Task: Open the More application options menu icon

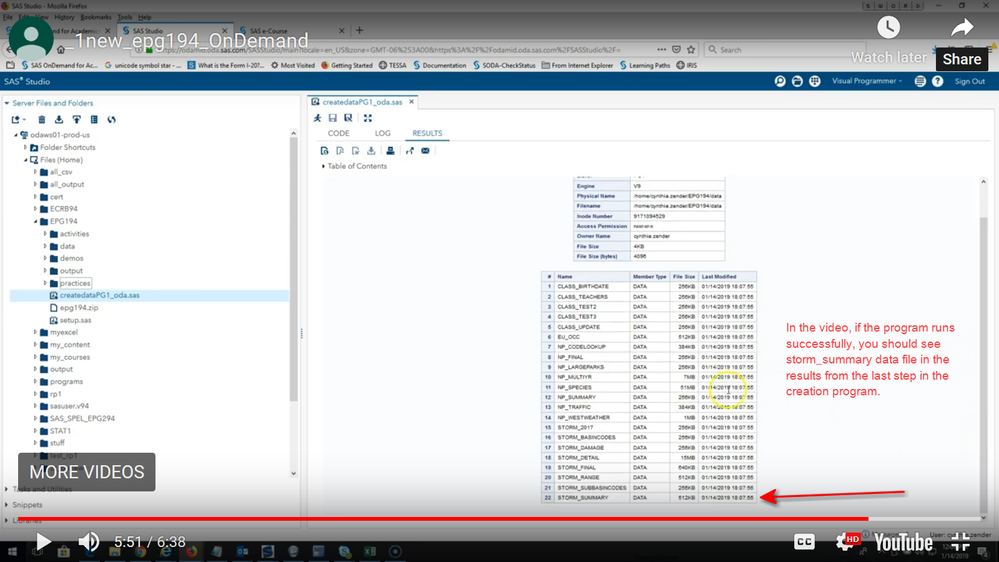Action: pyautogui.click(x=920, y=82)
